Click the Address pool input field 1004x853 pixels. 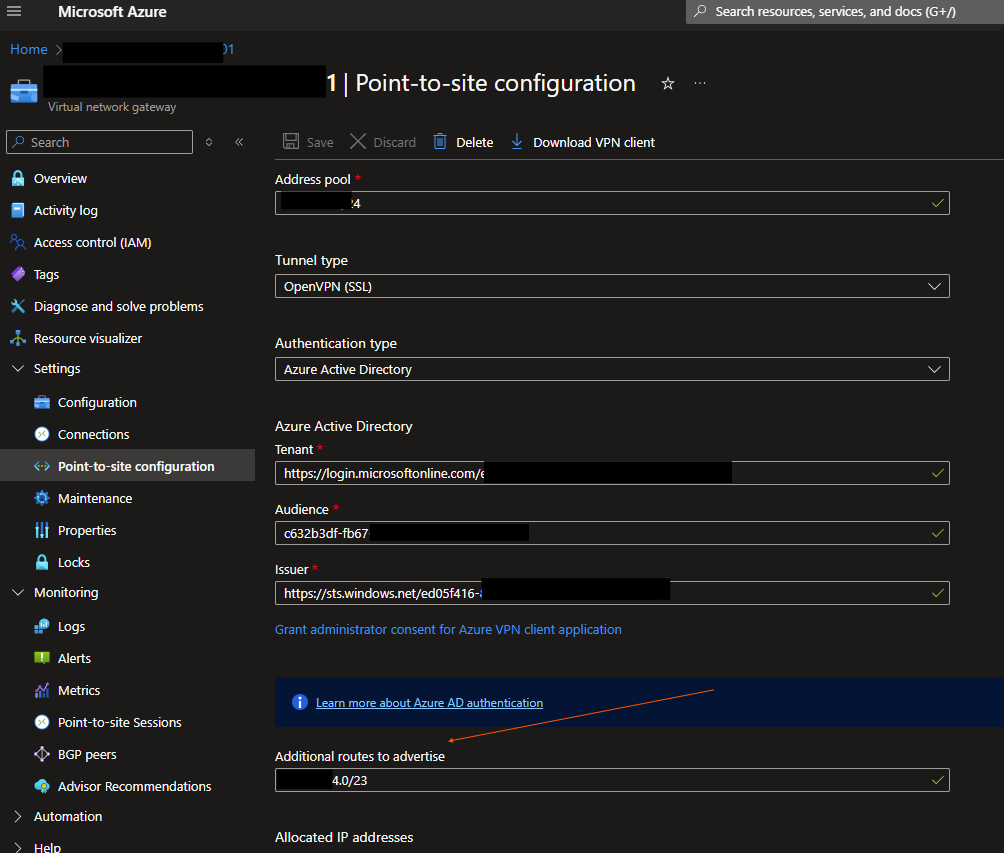pos(612,203)
